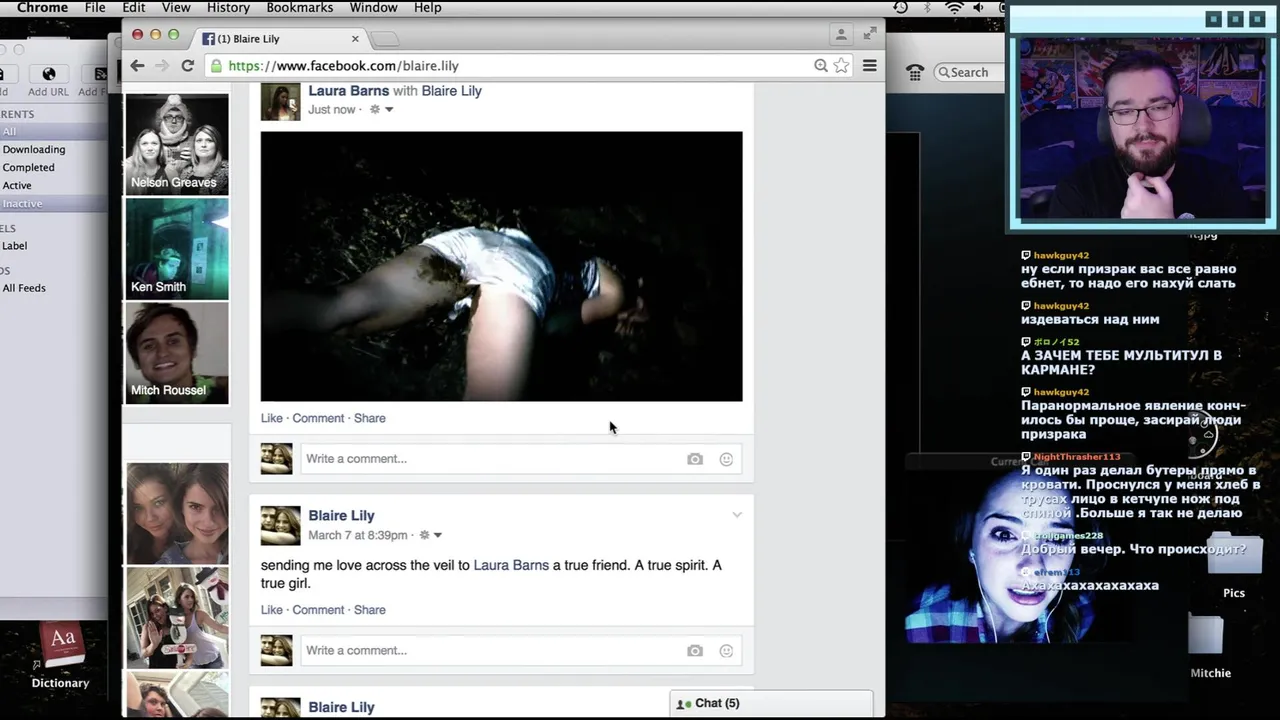Image resolution: width=1280 pixels, height=720 pixels.
Task: Expand options chevron on Blaire Lily post
Action: [x=737, y=515]
